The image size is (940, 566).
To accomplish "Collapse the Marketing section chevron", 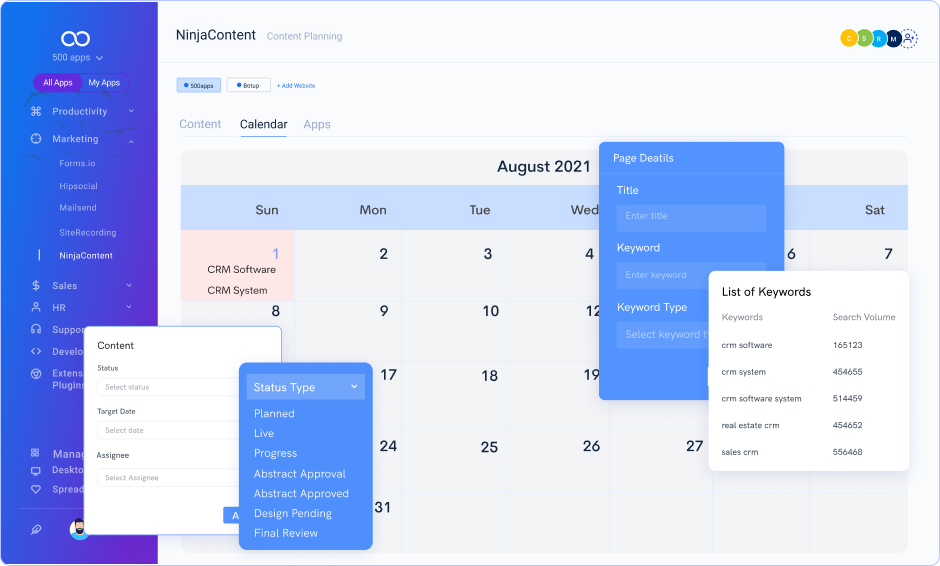I will [x=131, y=140].
